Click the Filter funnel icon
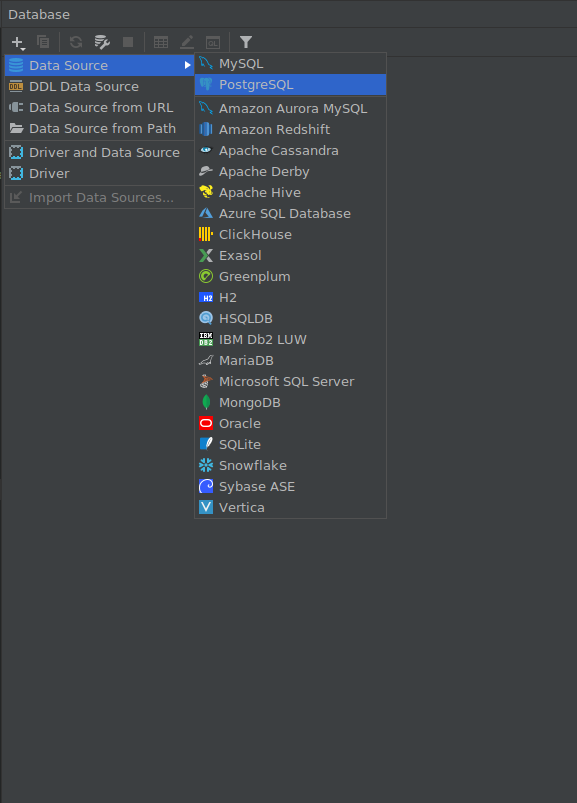The image size is (577, 803). click(246, 42)
